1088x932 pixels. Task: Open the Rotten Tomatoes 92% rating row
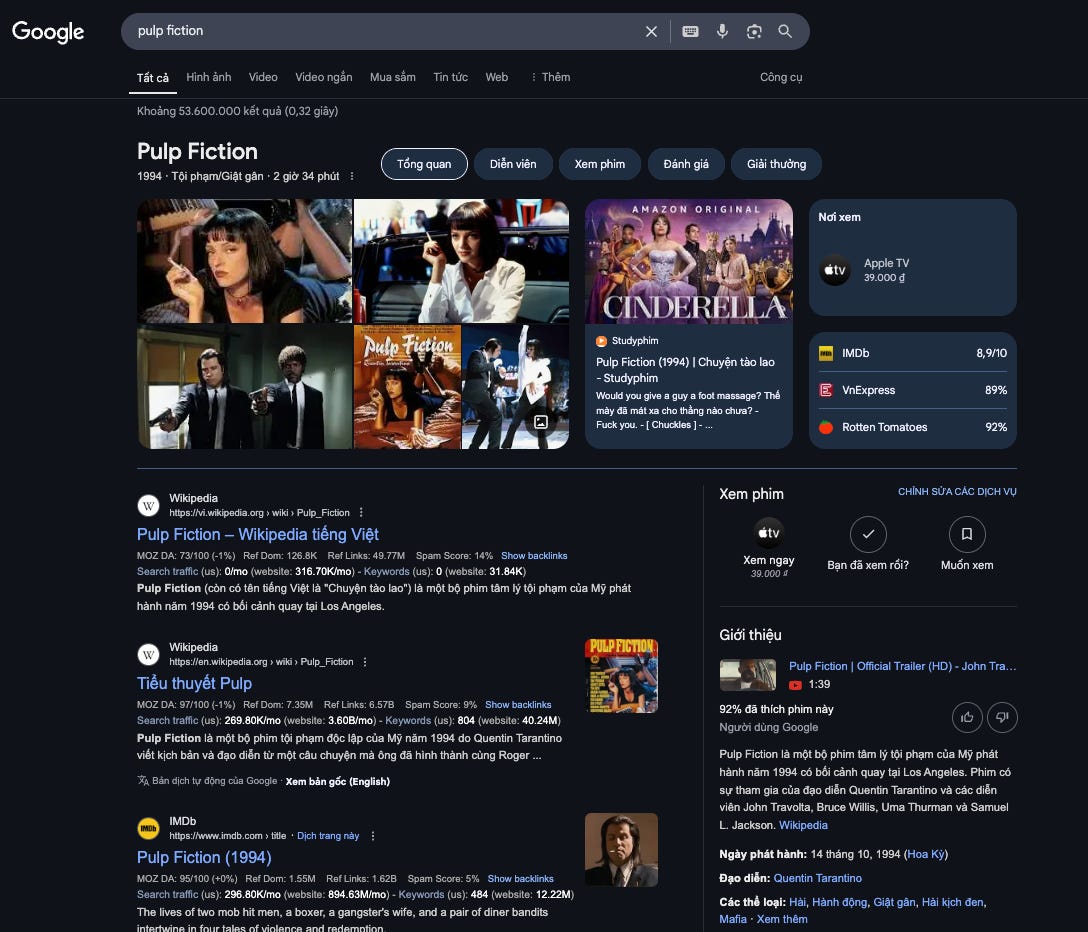[912, 427]
